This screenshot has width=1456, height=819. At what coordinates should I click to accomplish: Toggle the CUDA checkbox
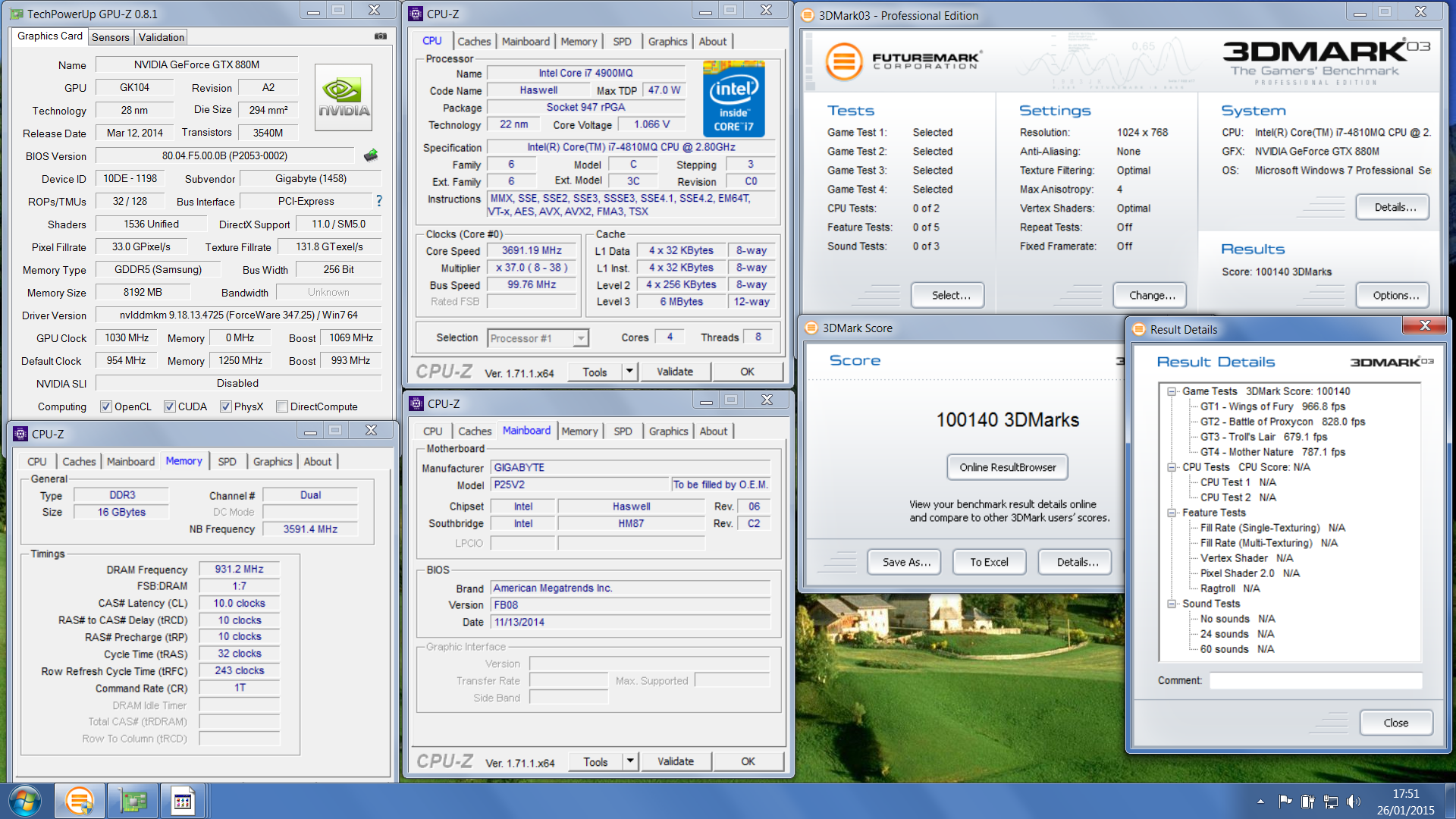(170, 406)
